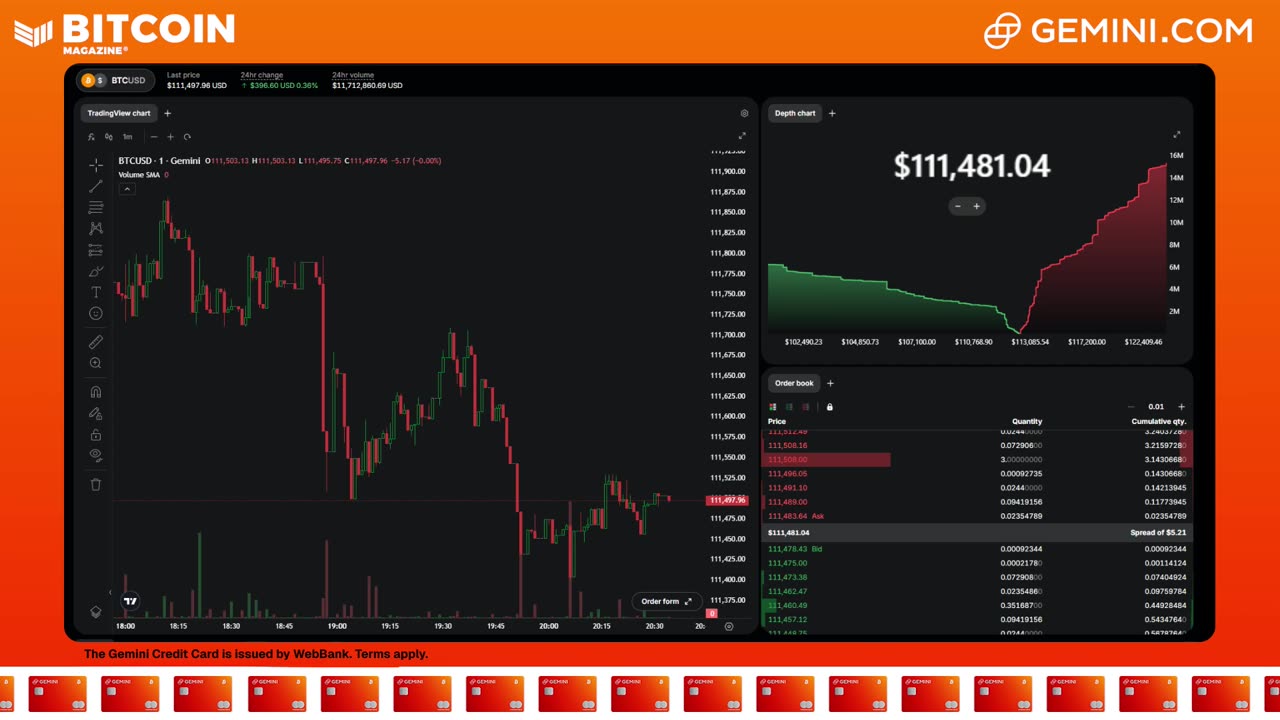Activate the zoom in tool
This screenshot has width=1280, height=720.
(x=96, y=363)
